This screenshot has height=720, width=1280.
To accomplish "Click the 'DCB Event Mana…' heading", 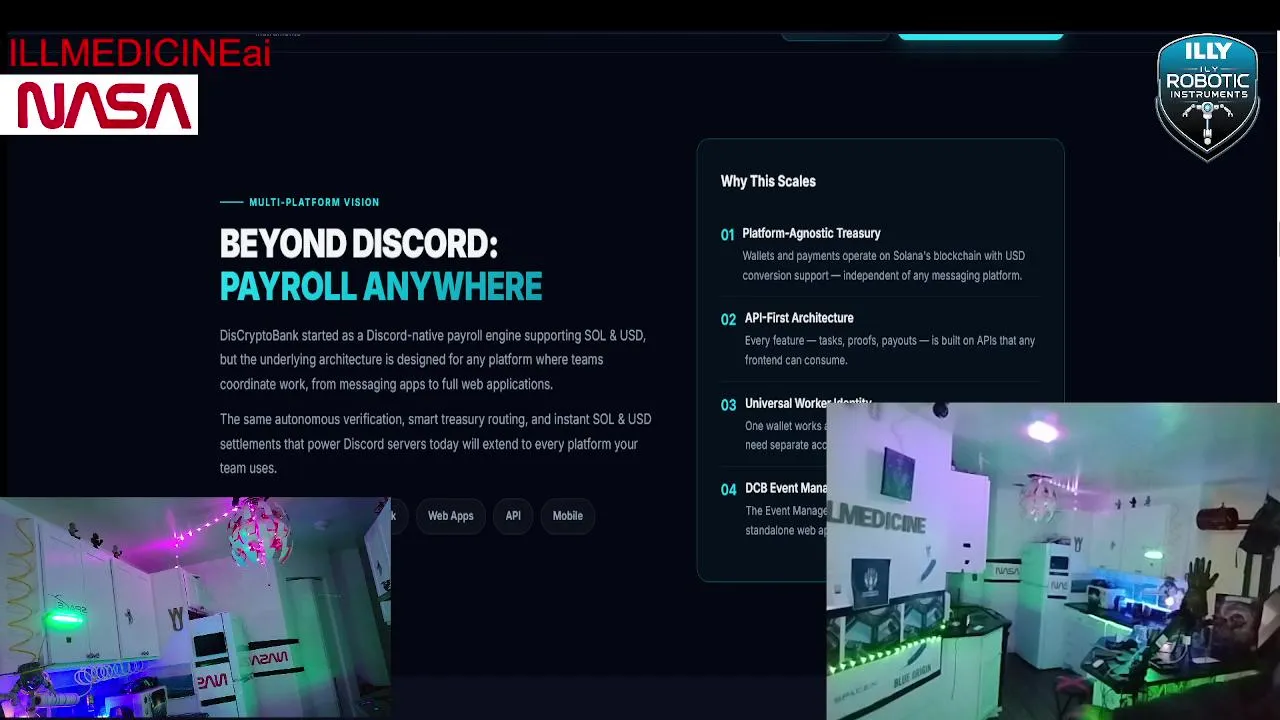I will [786, 488].
